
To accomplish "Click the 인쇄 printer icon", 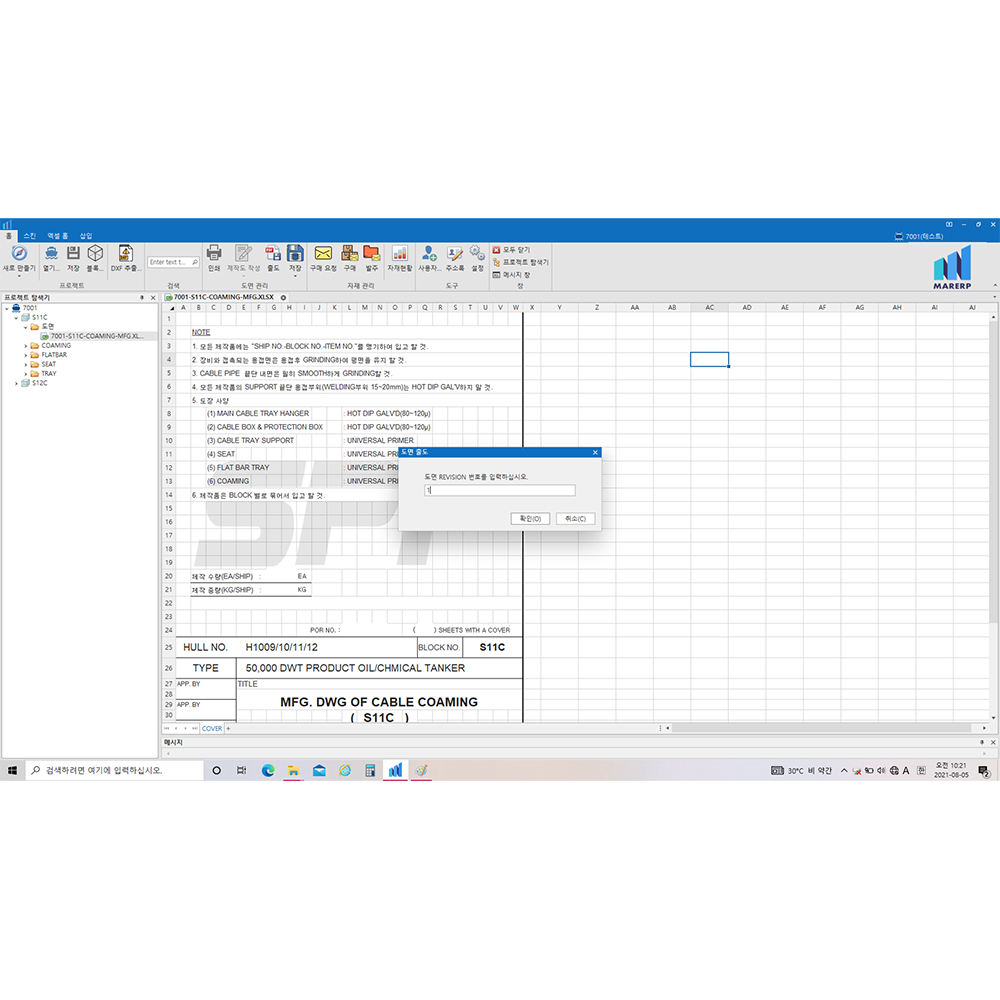I will point(214,254).
